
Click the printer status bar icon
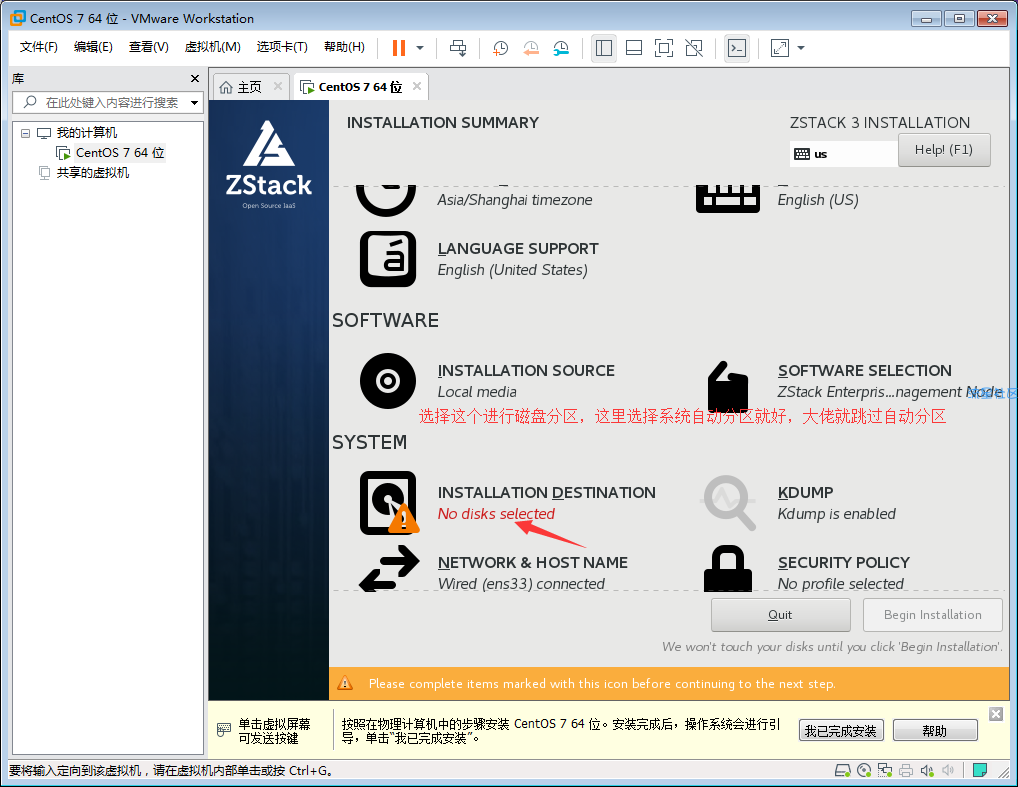point(906,771)
